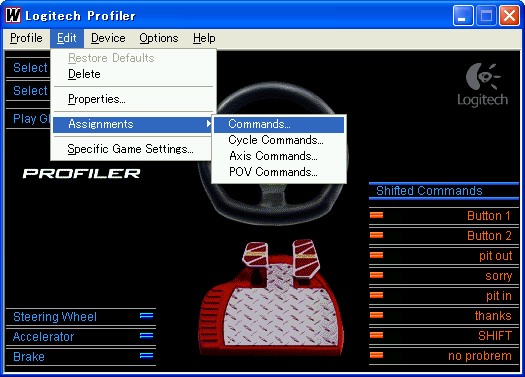The height and width of the screenshot is (377, 525).
Task: Click the Accelerator axis label
Action: pyautogui.click(x=44, y=336)
